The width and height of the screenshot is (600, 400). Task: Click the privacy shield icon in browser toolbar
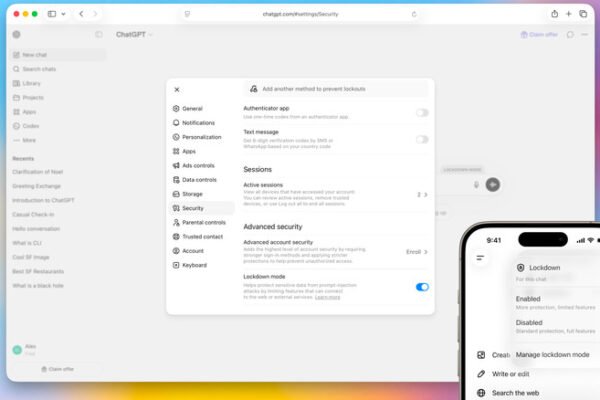pyautogui.click(x=187, y=14)
